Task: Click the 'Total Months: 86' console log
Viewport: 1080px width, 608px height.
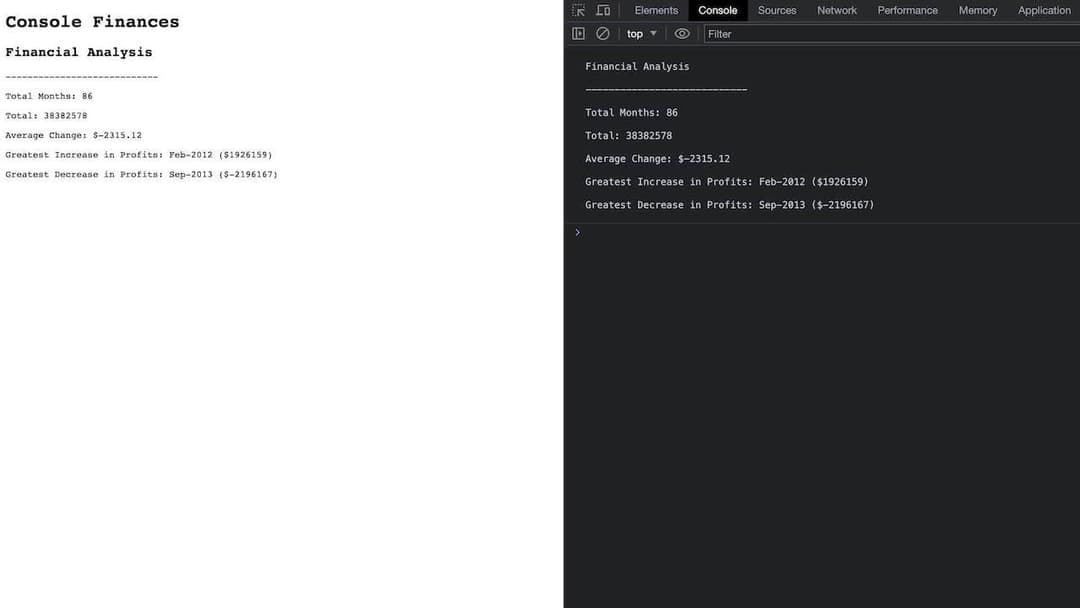Action: 631,113
